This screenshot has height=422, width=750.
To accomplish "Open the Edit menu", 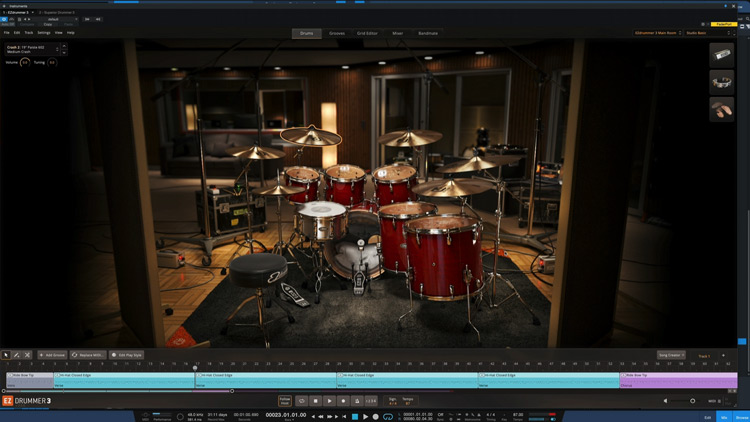I will 17,33.
